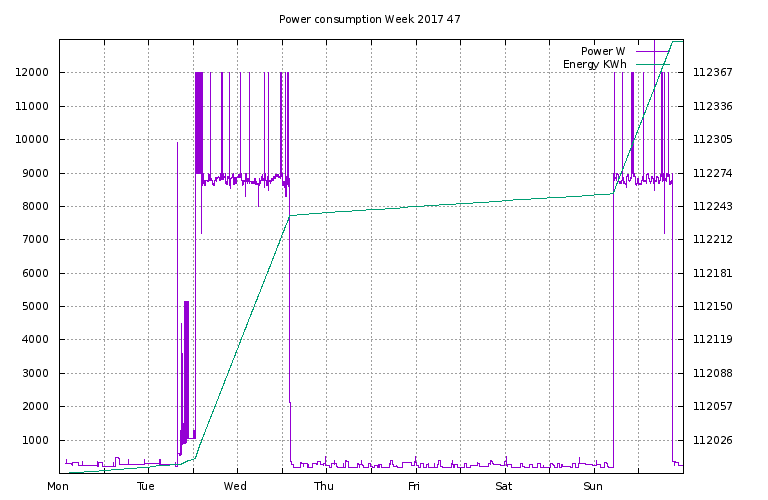
Task: Click the 11000 left axis value
Action: (x=32, y=106)
